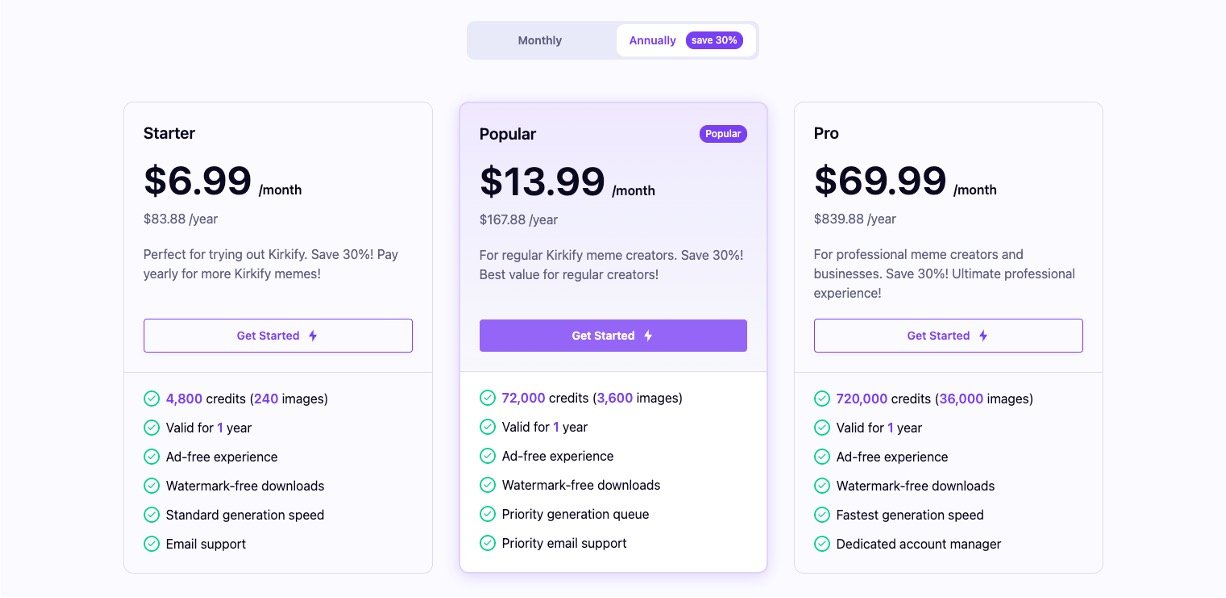Click lightning icon in Popular button
Image resolution: width=1226 pixels, height=598 pixels.
click(648, 336)
